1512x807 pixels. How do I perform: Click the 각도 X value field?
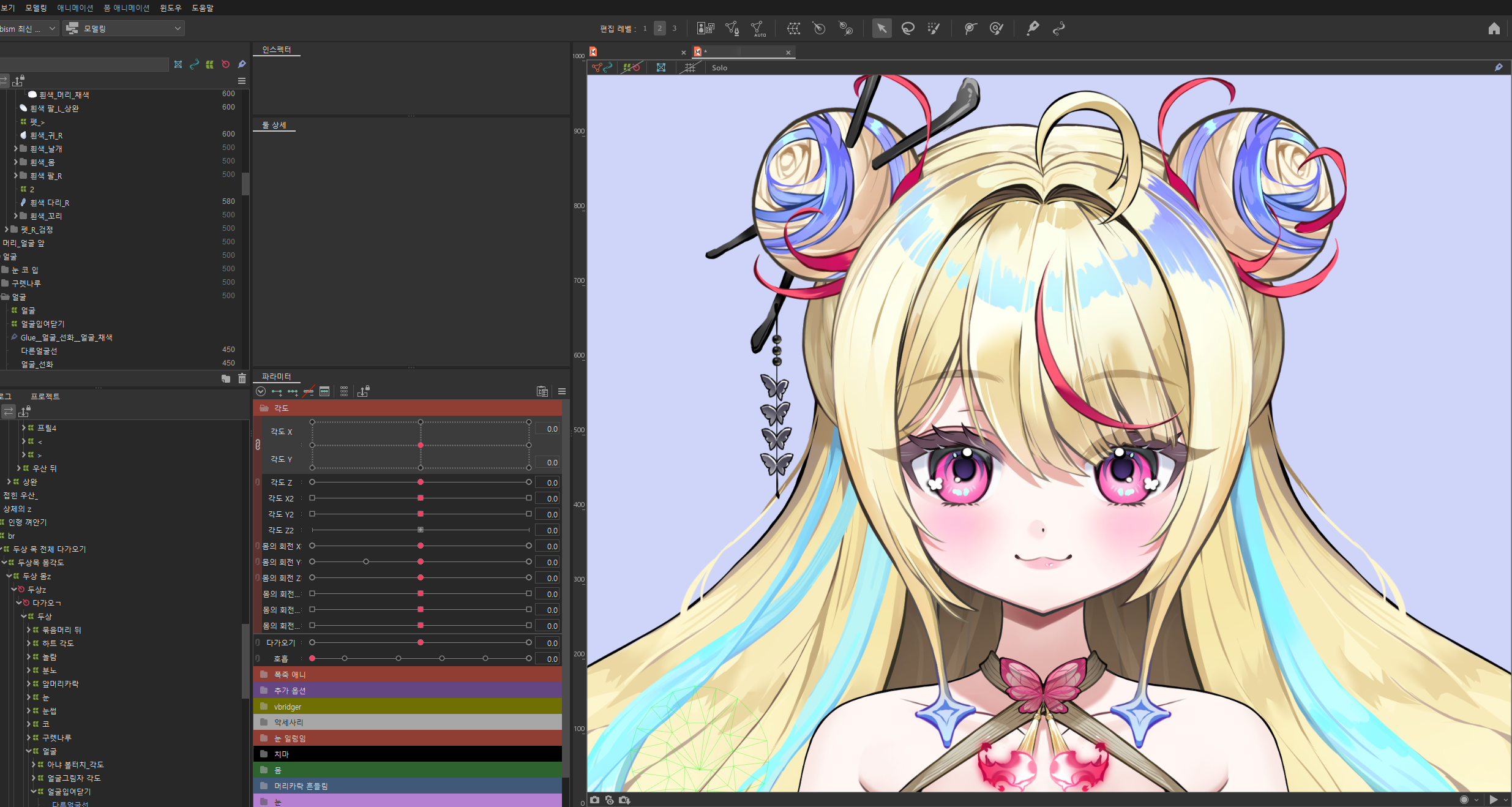tap(548, 429)
